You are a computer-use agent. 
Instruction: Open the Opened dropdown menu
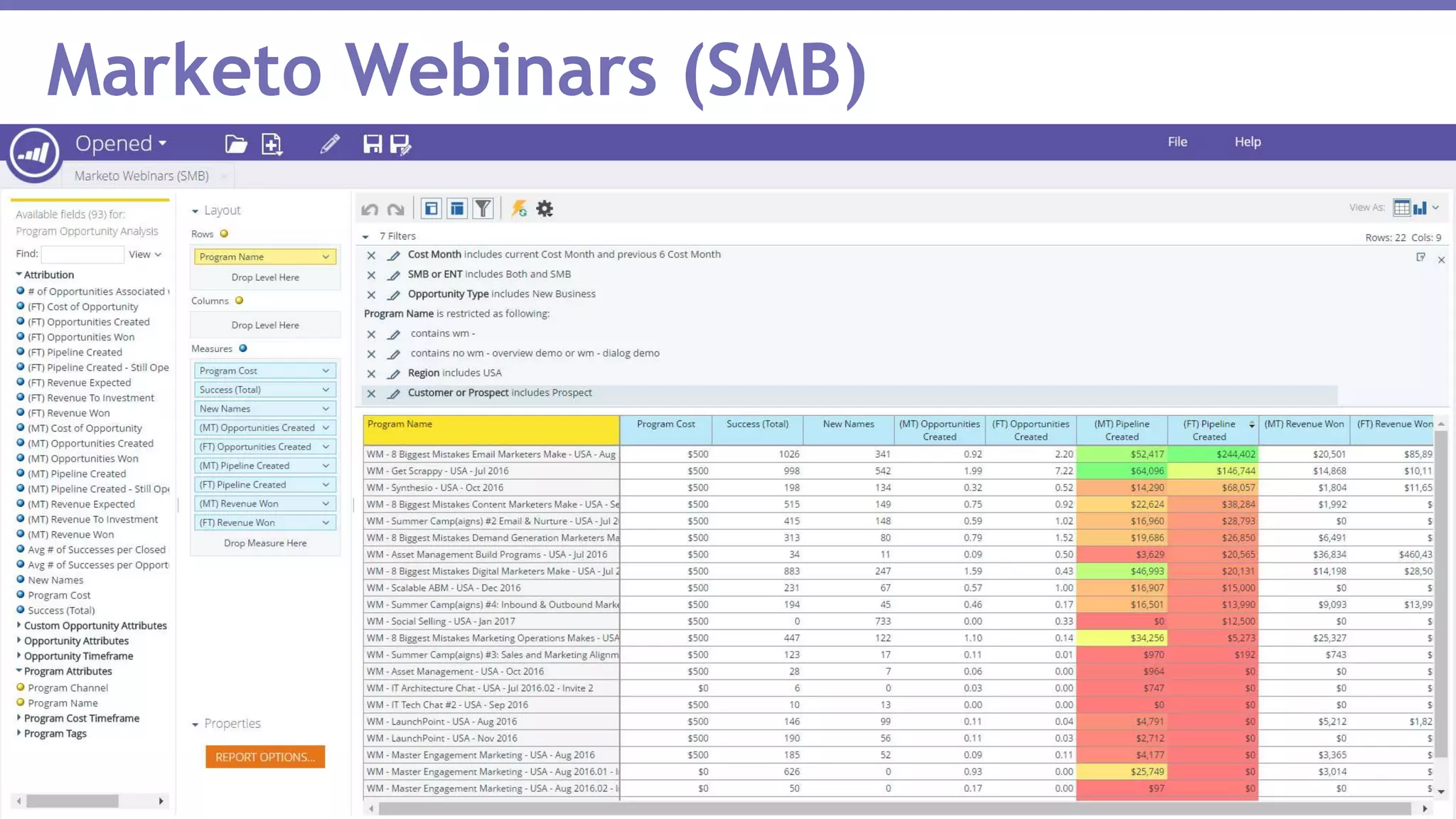coord(121,144)
